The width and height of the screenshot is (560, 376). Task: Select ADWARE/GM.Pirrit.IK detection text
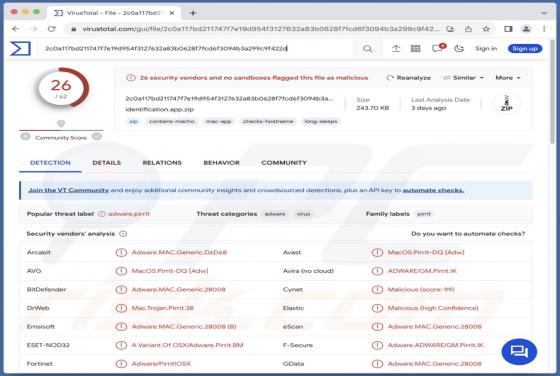click(x=422, y=271)
